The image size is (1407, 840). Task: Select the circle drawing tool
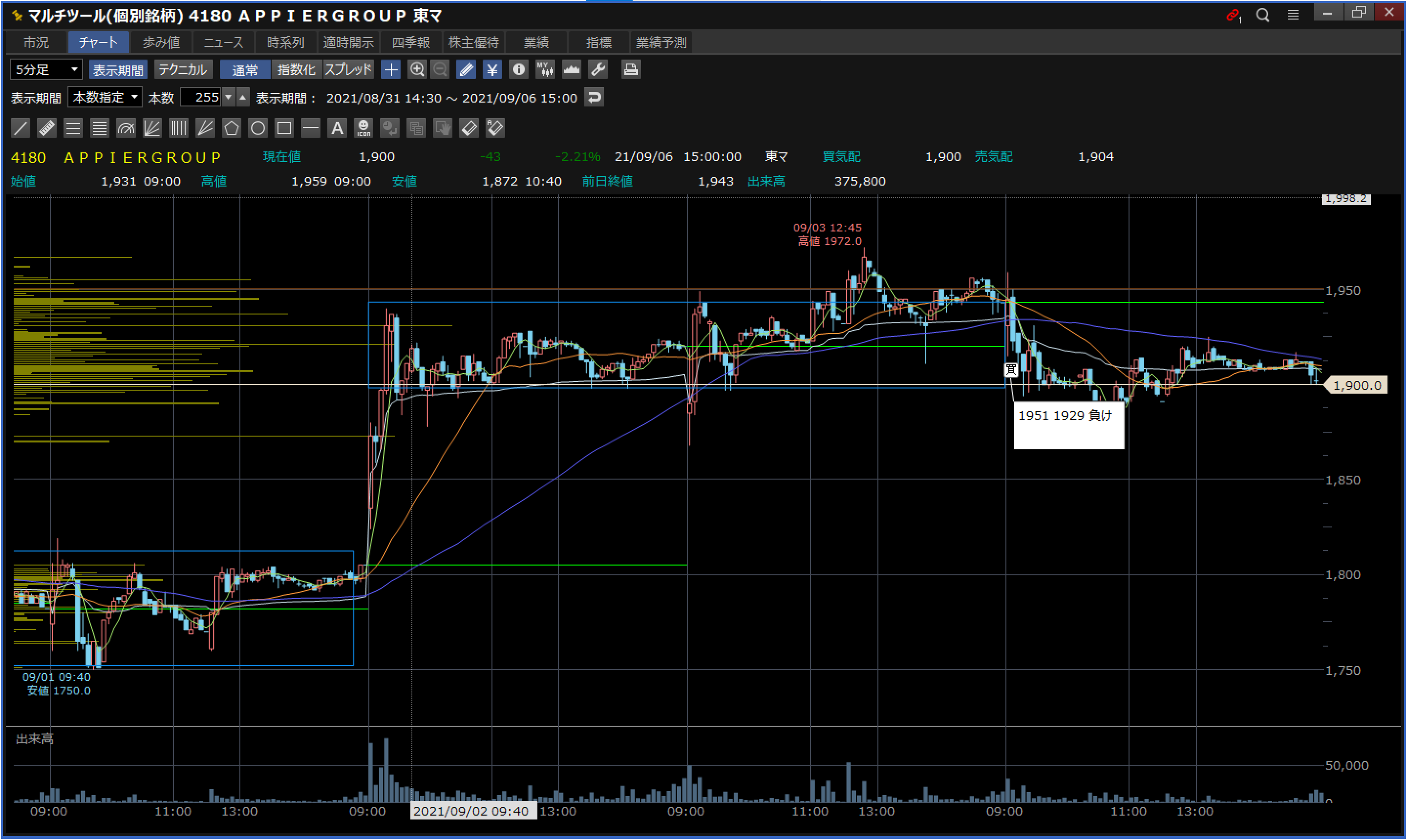tap(257, 128)
